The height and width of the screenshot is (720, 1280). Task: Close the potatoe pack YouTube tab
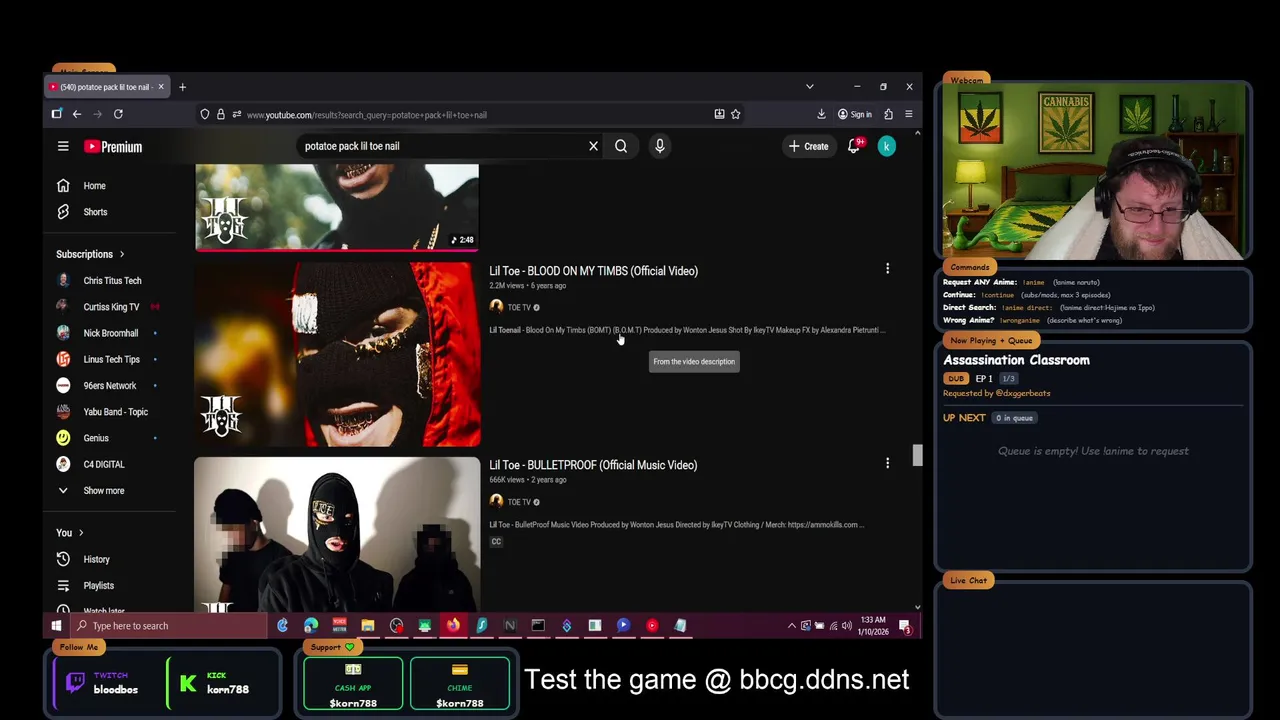coord(160,87)
